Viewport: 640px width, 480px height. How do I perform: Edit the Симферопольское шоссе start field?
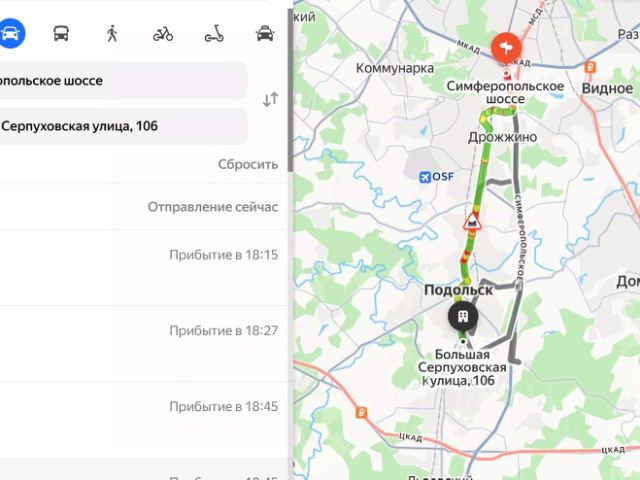point(122,80)
